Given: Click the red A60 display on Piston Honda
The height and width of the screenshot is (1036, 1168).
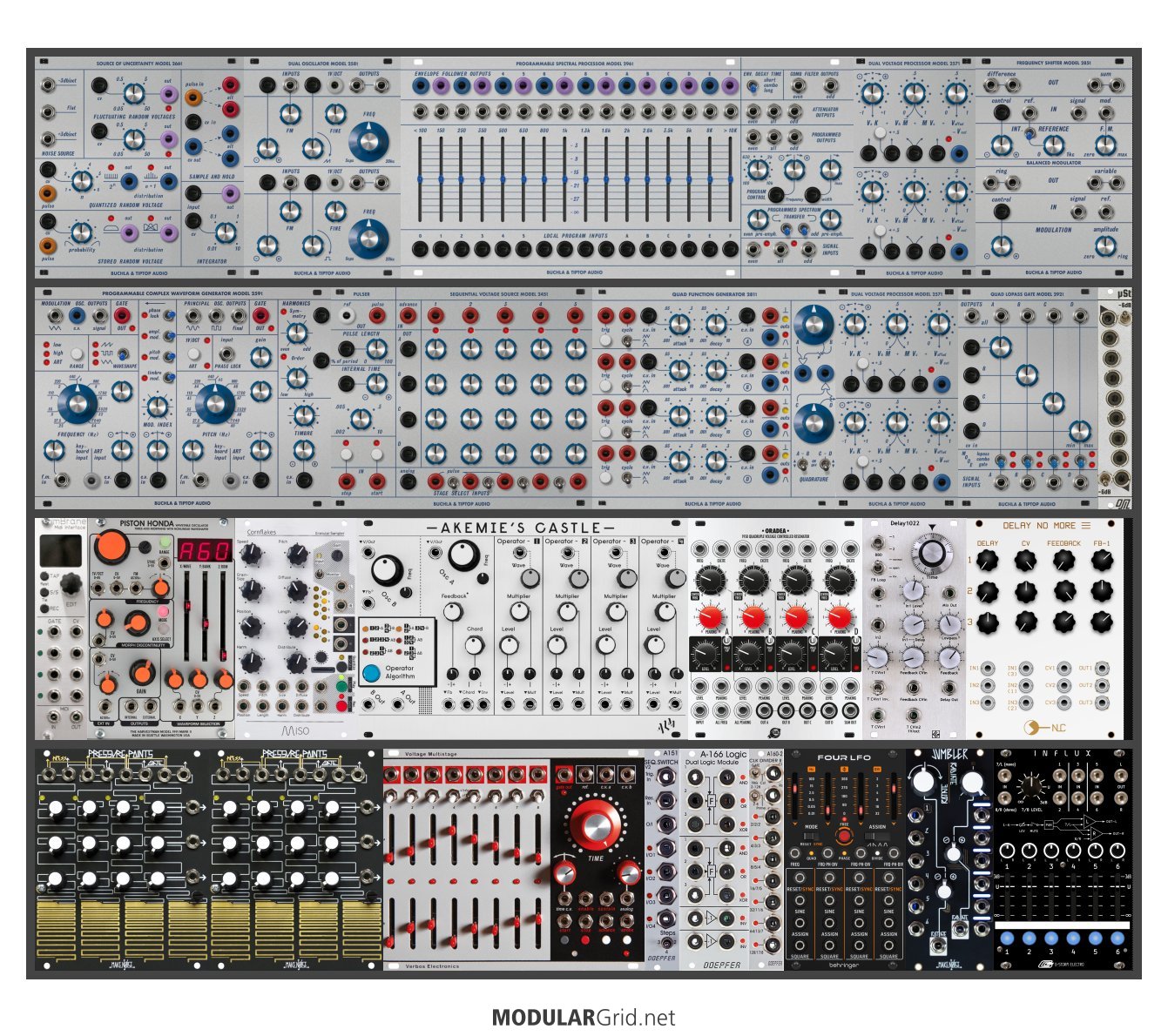Looking at the screenshot, I should tap(204, 549).
